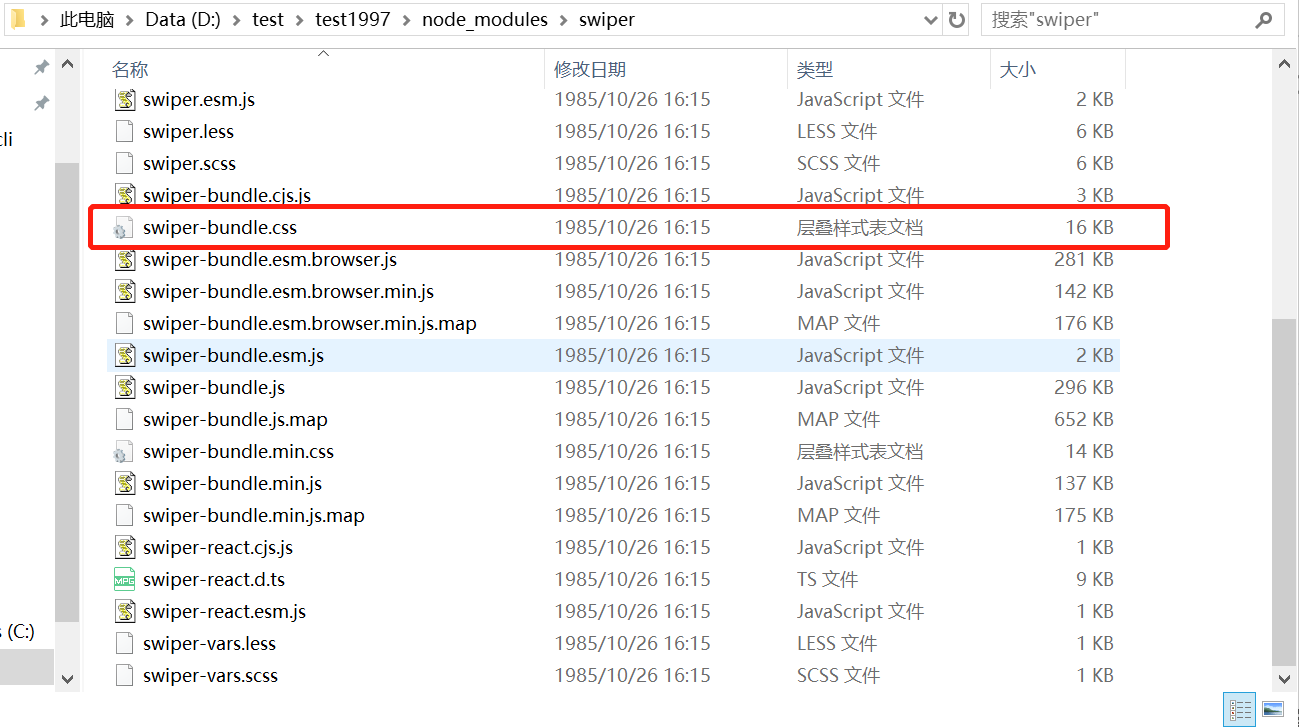Click the search magnifier icon

pos(1263,19)
